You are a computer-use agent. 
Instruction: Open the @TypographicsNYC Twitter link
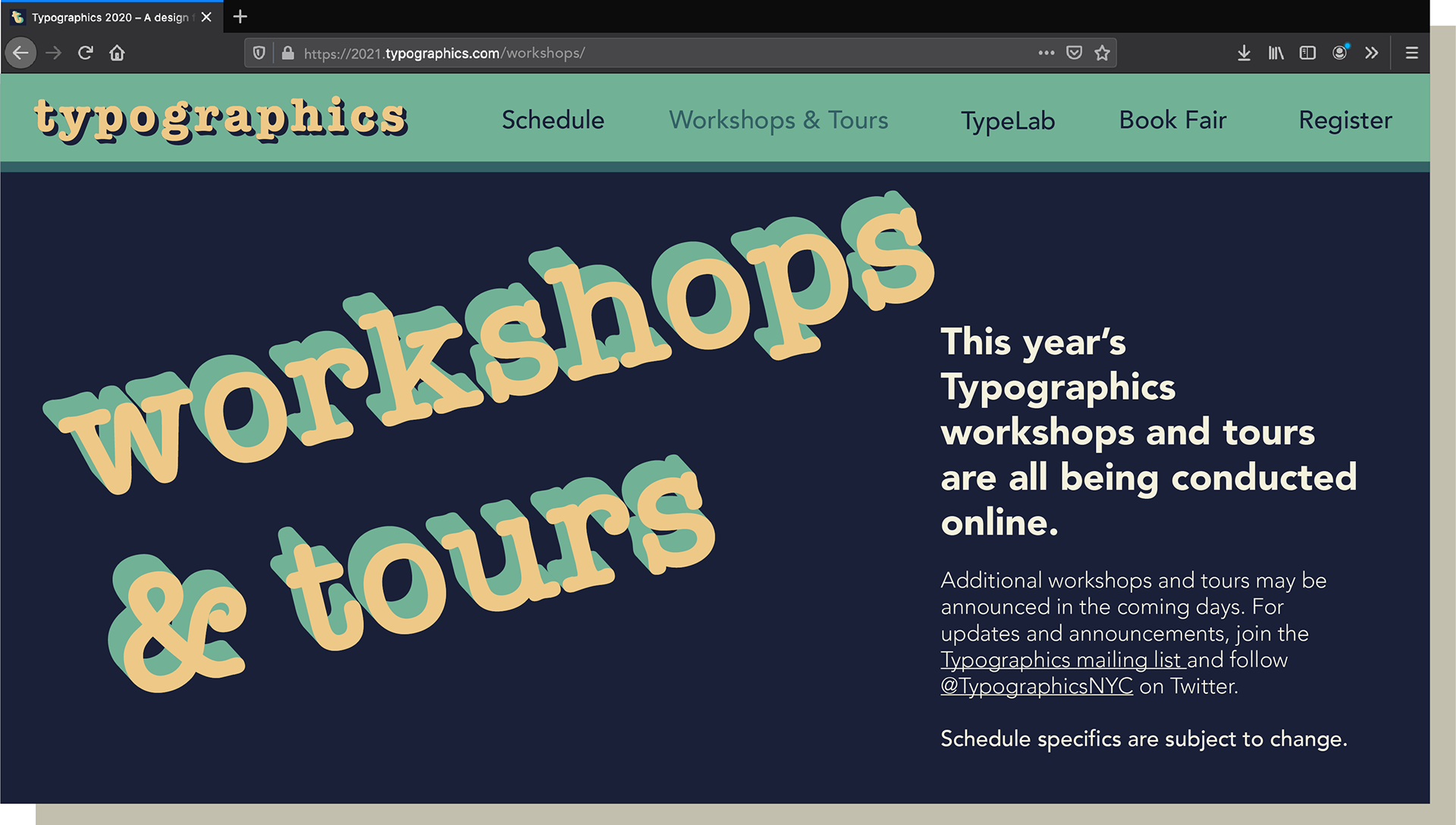click(1037, 686)
